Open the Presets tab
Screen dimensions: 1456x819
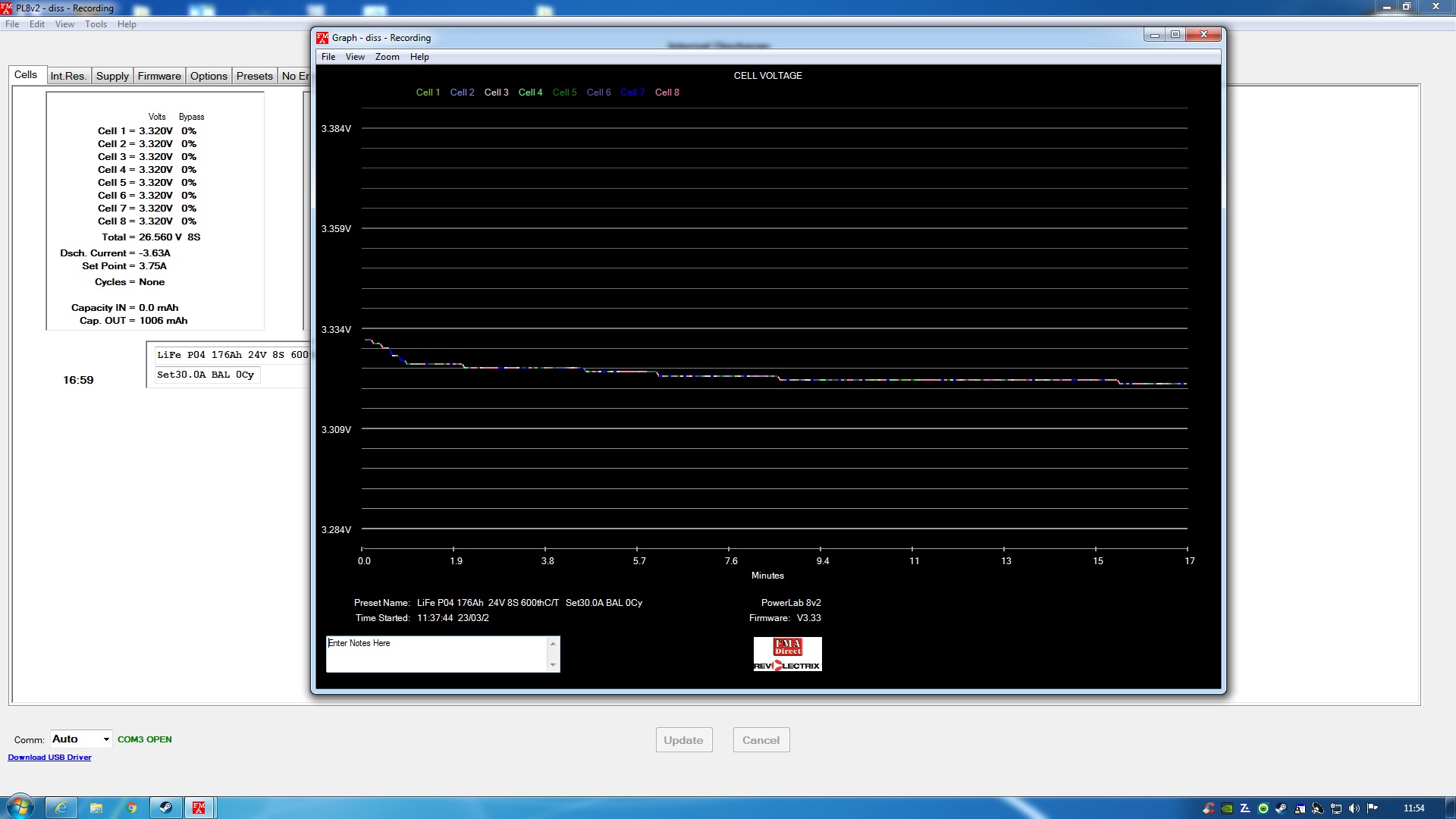tap(254, 76)
